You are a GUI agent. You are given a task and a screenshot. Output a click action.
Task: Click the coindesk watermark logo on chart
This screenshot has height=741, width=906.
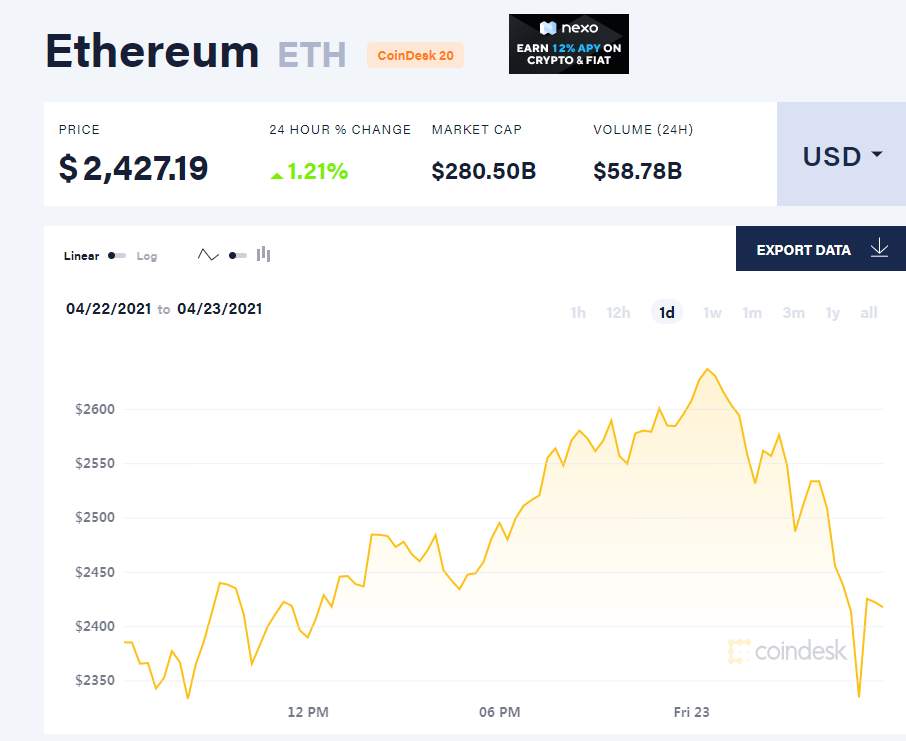(788, 651)
